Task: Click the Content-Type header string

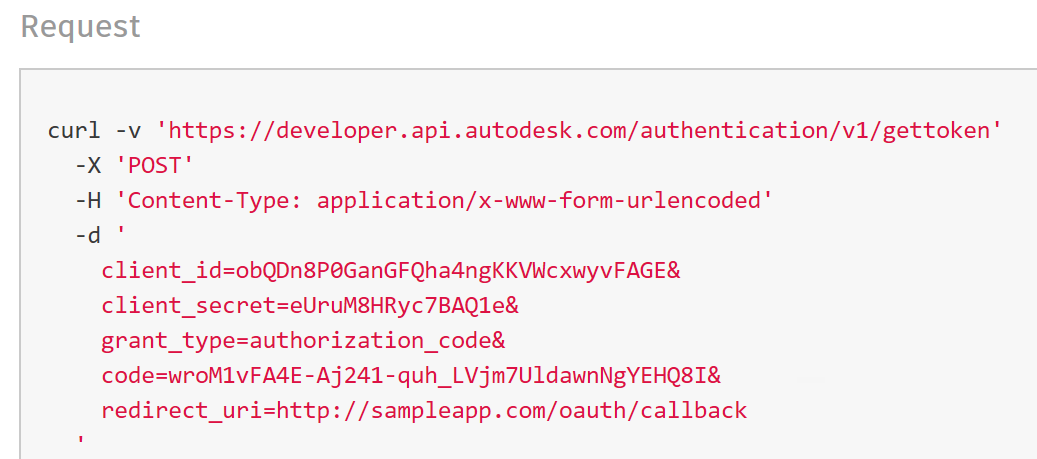Action: tap(444, 200)
